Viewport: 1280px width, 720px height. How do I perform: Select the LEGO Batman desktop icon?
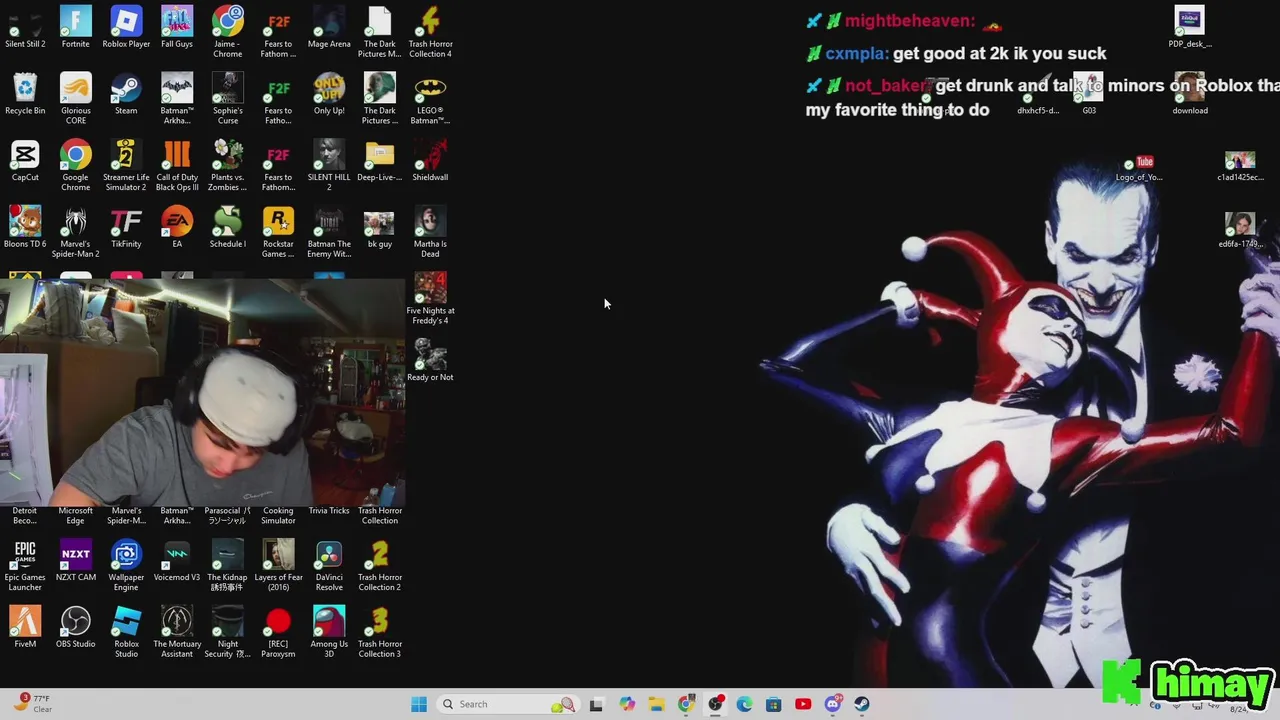point(430,99)
